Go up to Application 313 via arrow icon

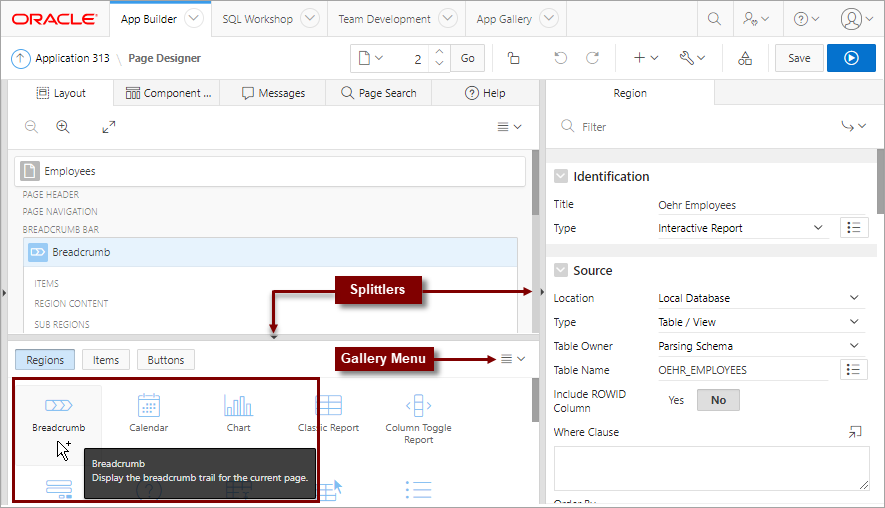[x=20, y=58]
